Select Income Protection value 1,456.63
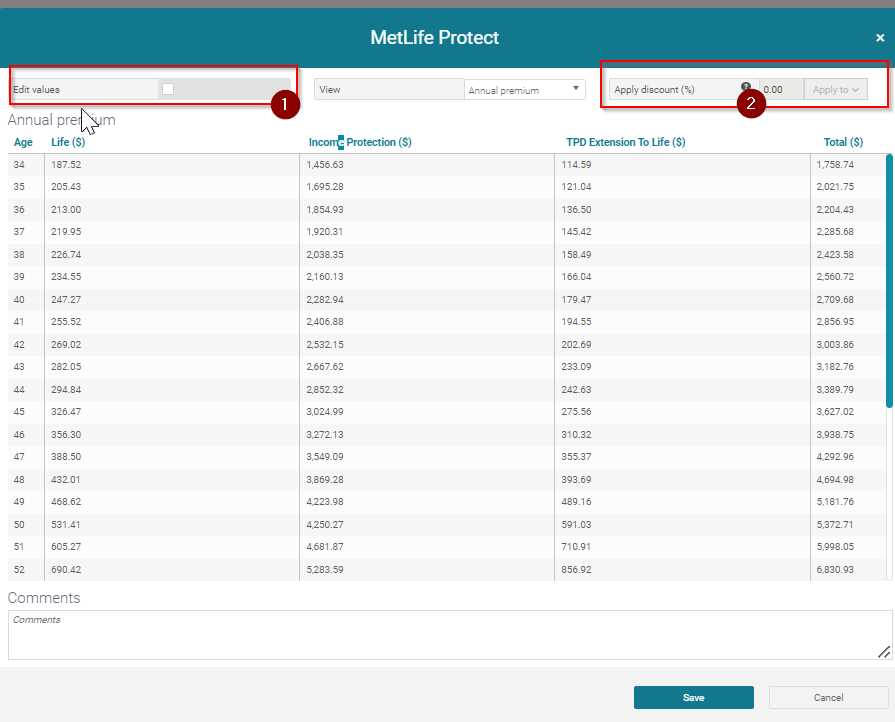Screen dimensions: 895x722 pyautogui.click(x=325, y=164)
